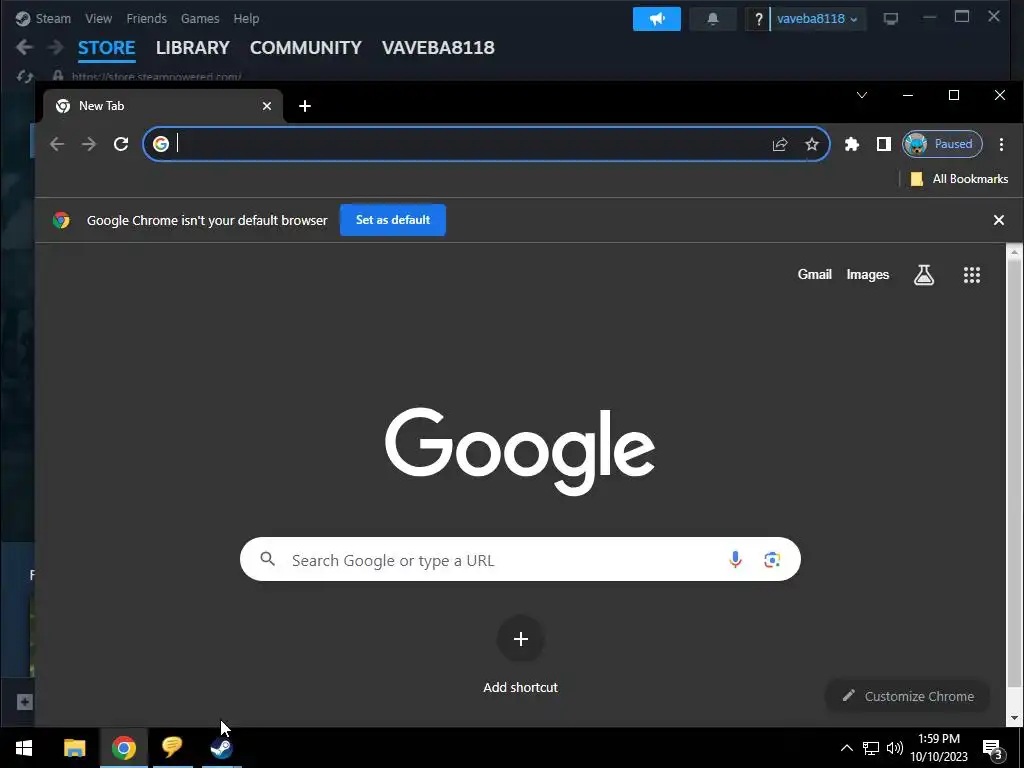The width and height of the screenshot is (1024, 768).
Task: Open the yellow chat app in taskbar
Action: (172, 748)
